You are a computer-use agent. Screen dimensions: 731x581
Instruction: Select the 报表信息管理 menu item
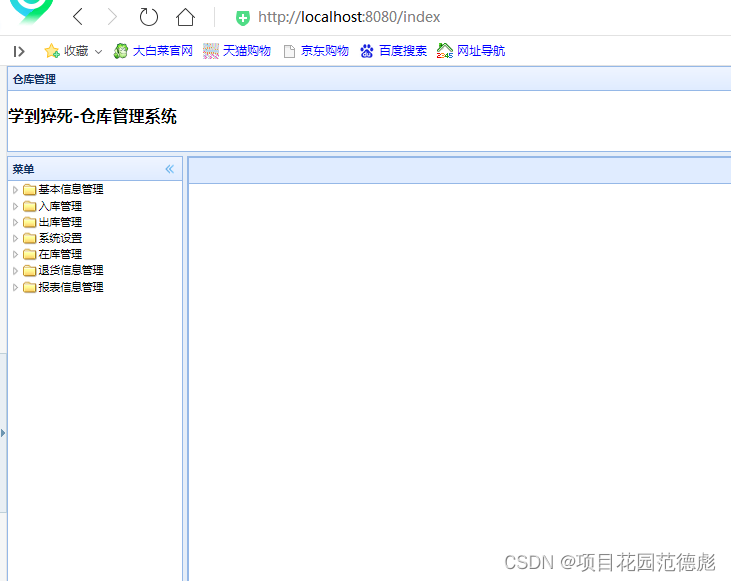pos(71,287)
